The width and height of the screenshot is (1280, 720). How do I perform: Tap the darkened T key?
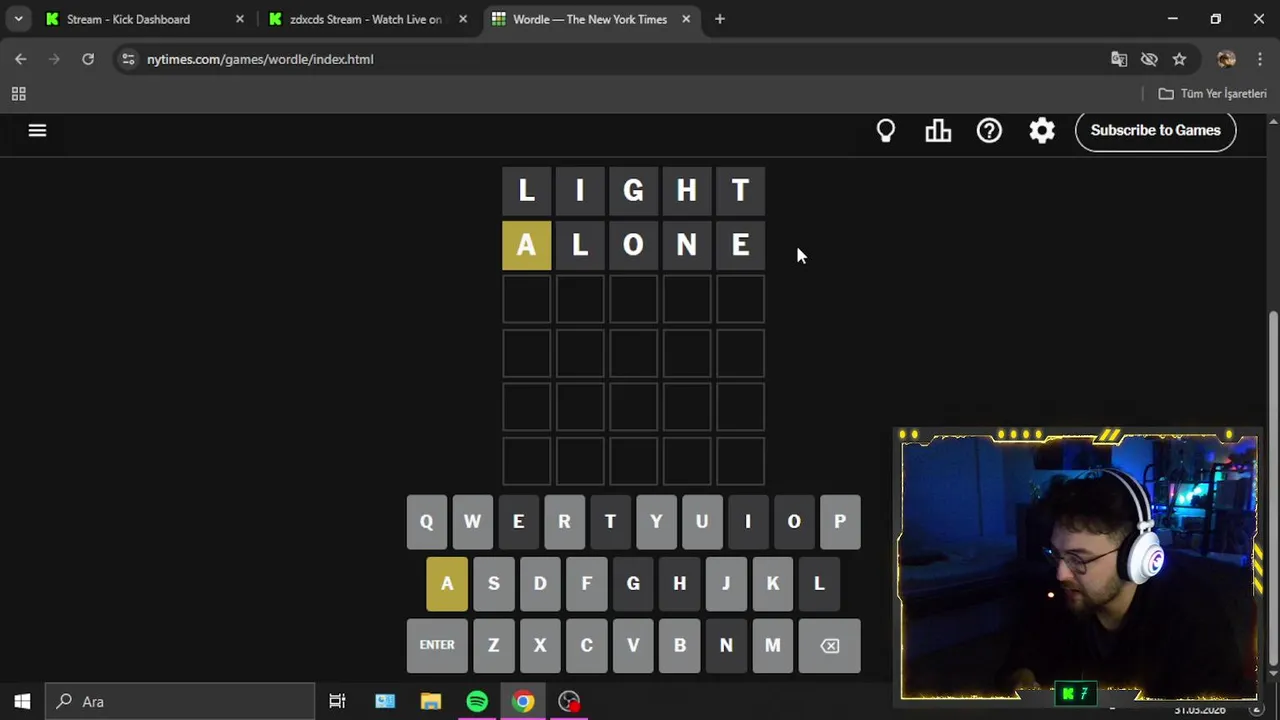610,521
